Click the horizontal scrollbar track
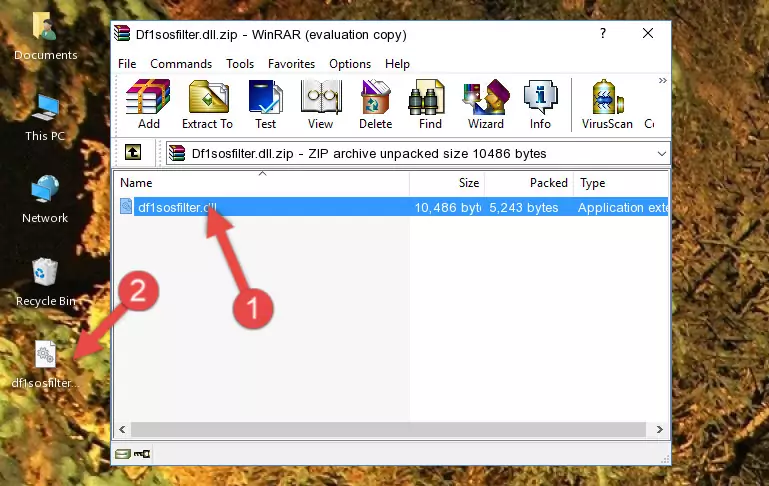This screenshot has width=769, height=486. [x=388, y=430]
